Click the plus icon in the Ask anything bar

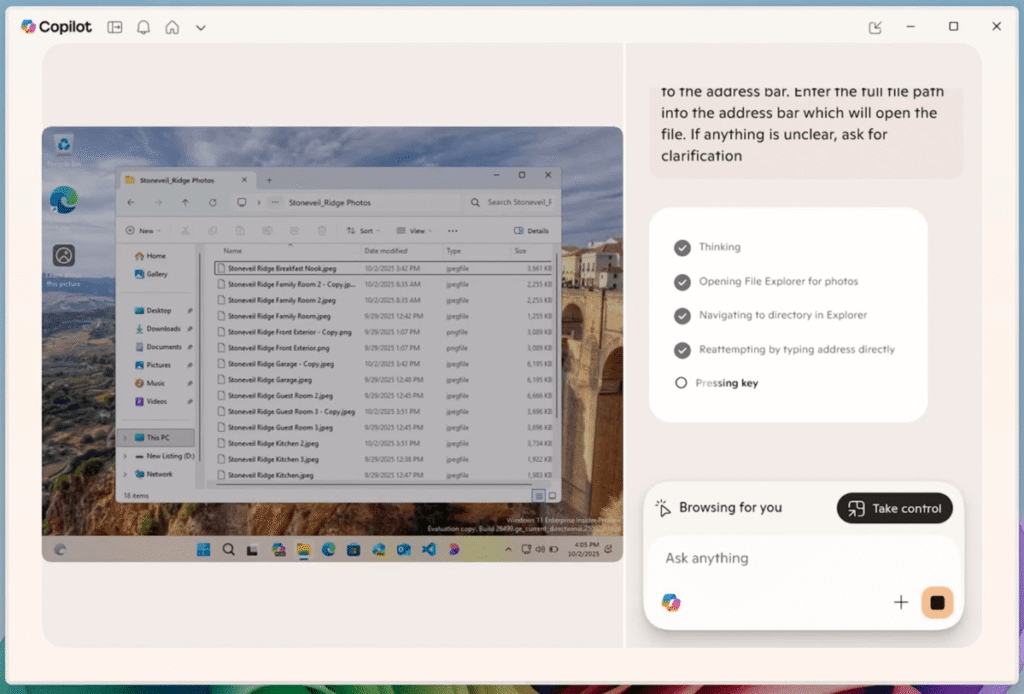point(900,602)
